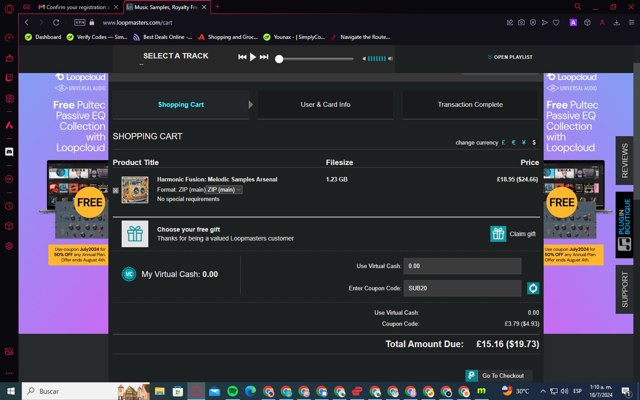Open the Harmonic Fusion product thumbnail

(135, 190)
